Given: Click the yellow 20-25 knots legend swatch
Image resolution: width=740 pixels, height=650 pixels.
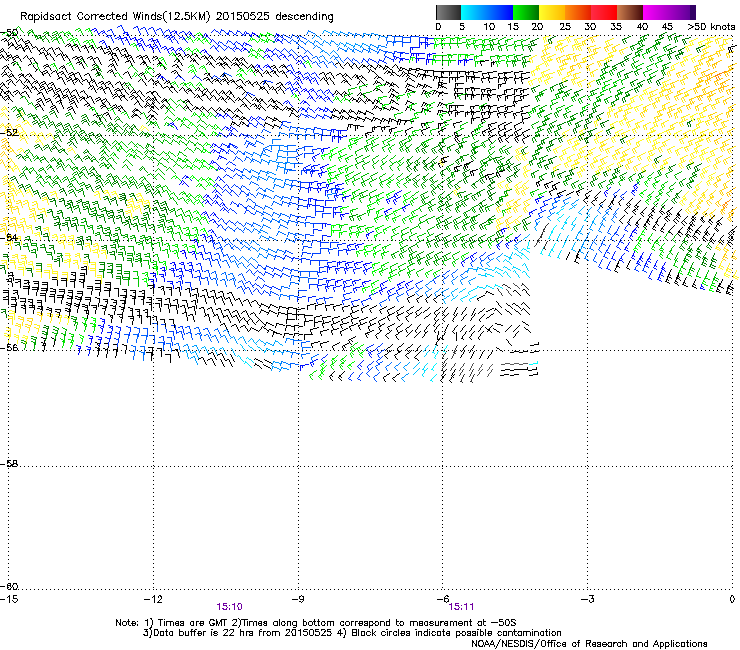Looking at the screenshot, I should (x=552, y=12).
